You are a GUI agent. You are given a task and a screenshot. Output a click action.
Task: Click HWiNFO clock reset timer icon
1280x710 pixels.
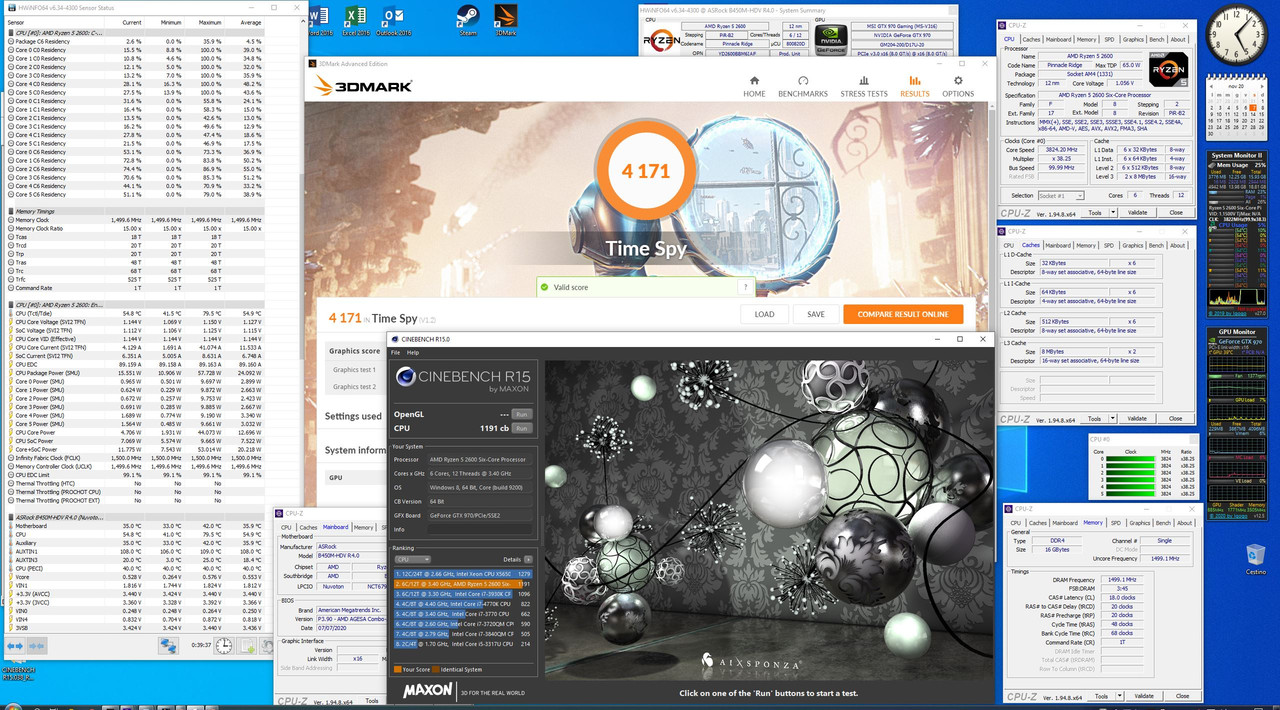pos(222,645)
